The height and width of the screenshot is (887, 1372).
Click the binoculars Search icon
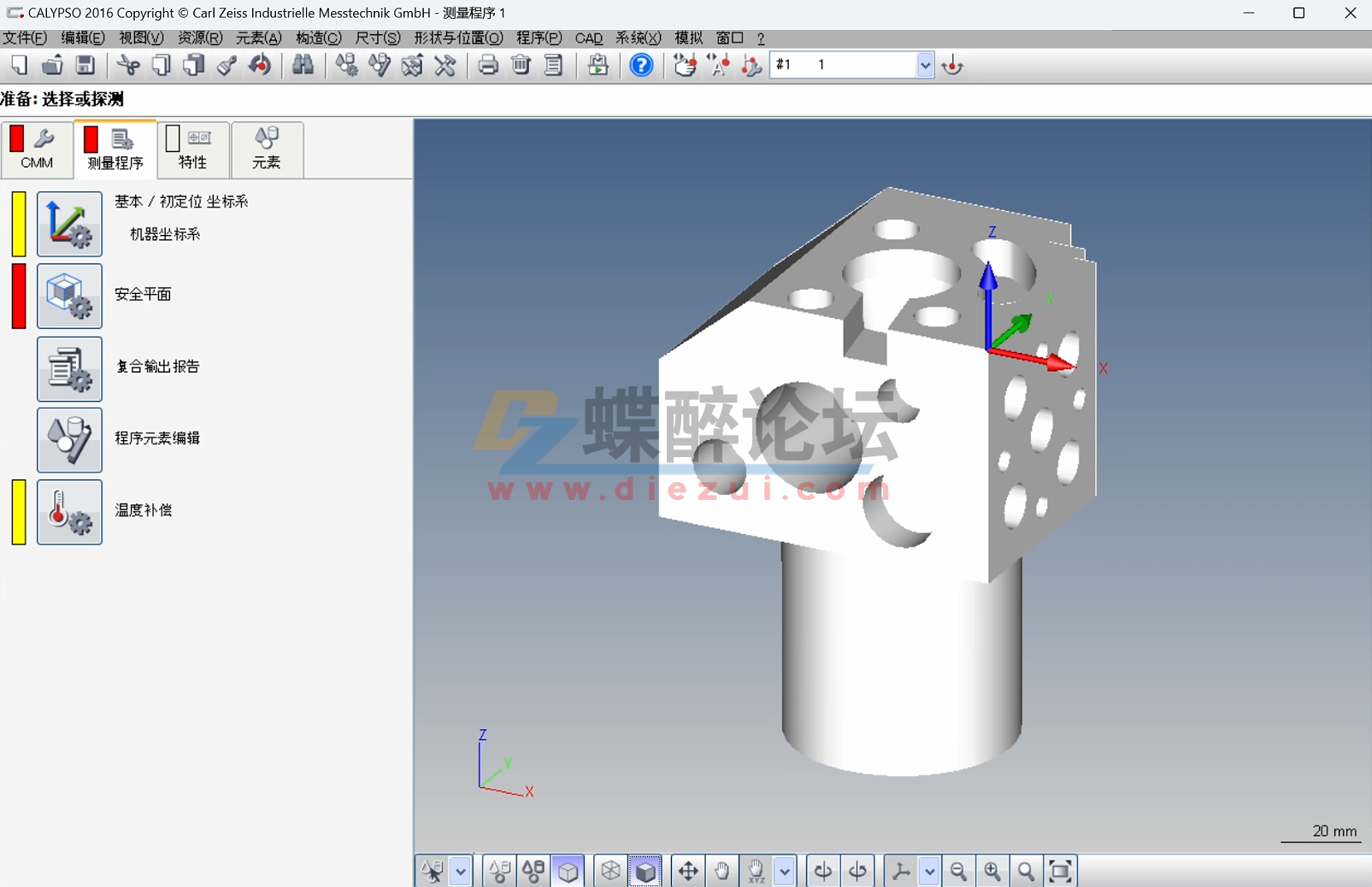click(305, 65)
